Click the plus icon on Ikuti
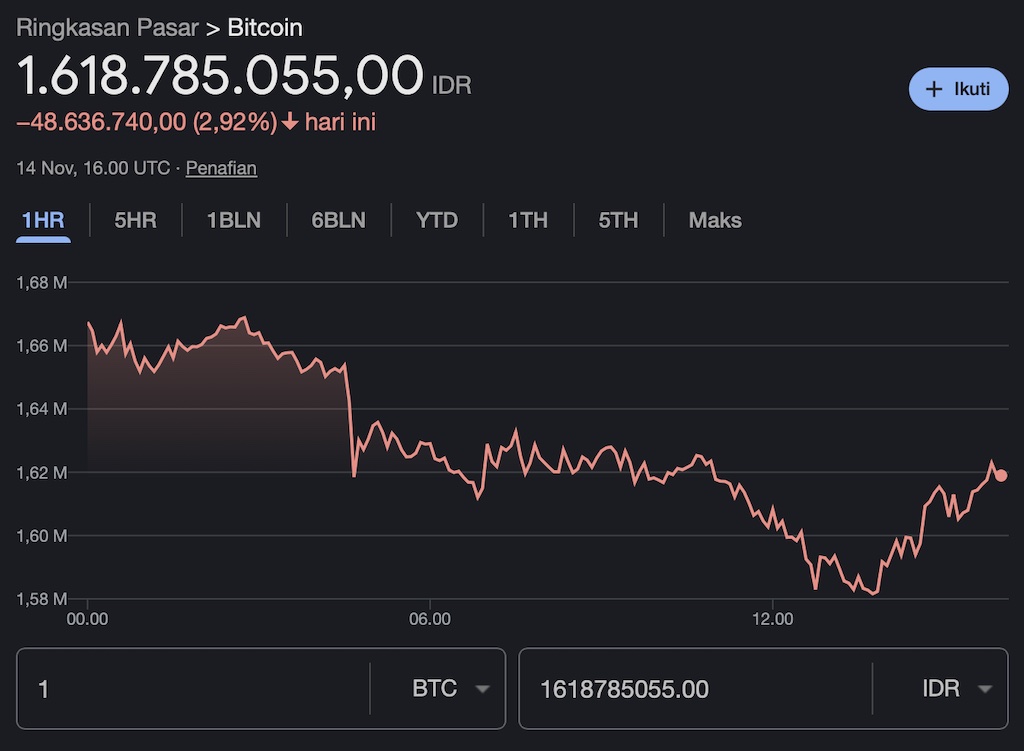1024x751 pixels. [934, 89]
